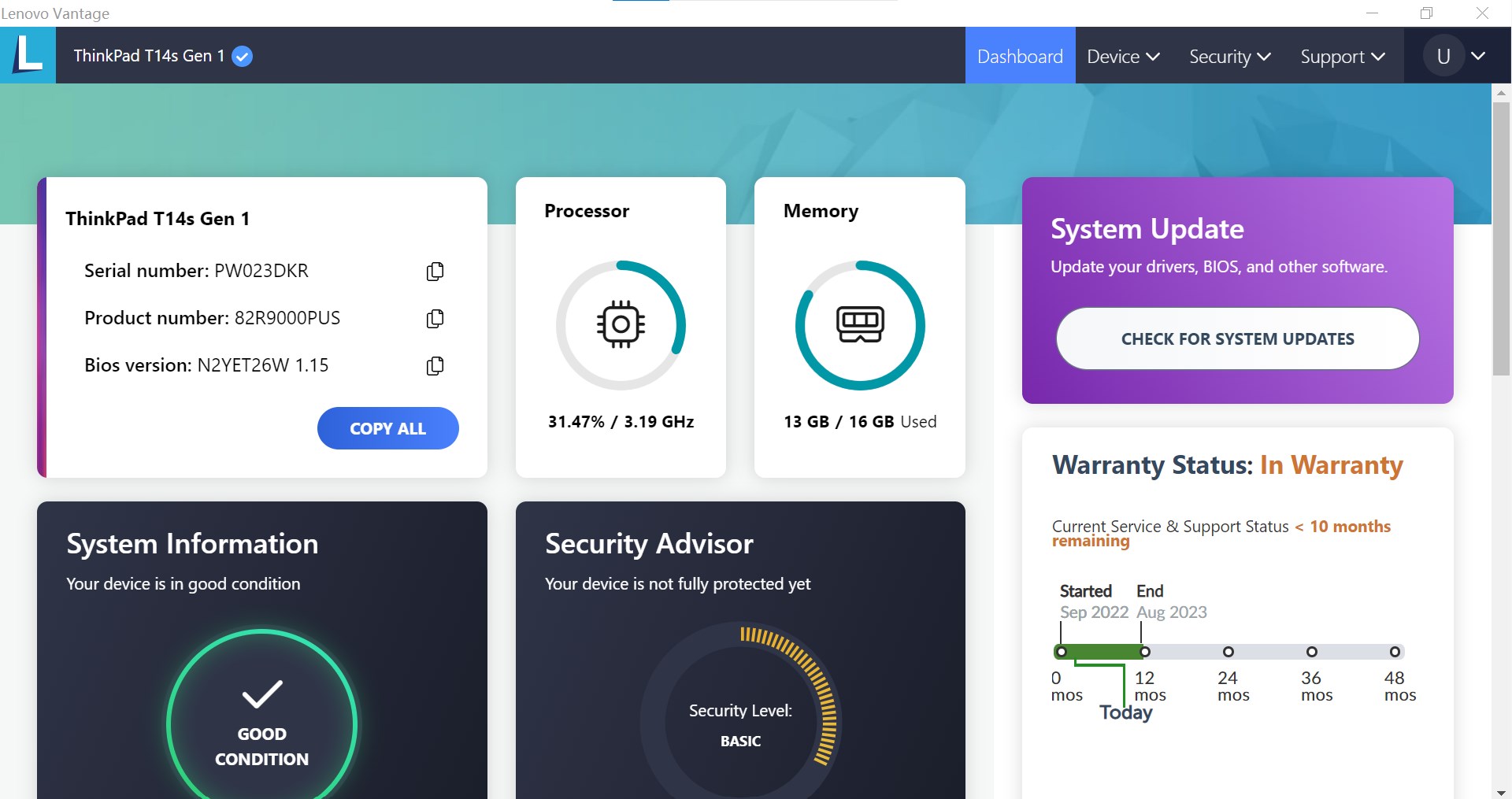Expand the Security dropdown menu
This screenshot has height=799, width=1512.
pos(1230,56)
